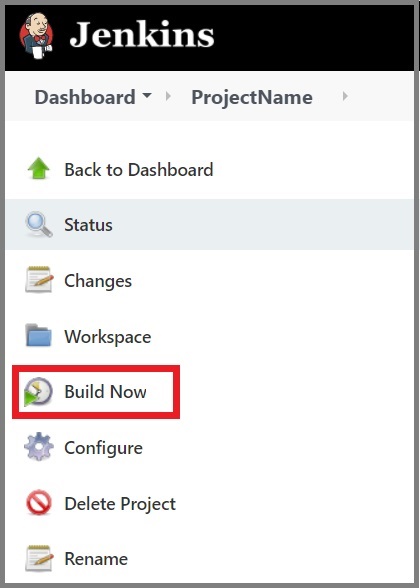The height and width of the screenshot is (588, 420).
Task: Click the gear icon beside Configure
Action: click(x=39, y=447)
